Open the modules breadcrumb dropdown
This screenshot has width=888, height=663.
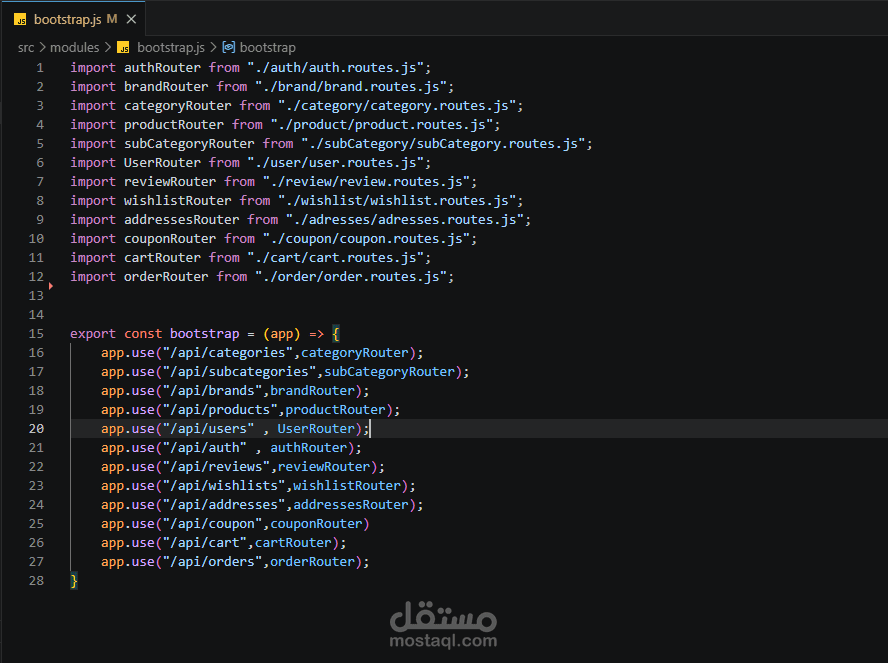[74, 47]
